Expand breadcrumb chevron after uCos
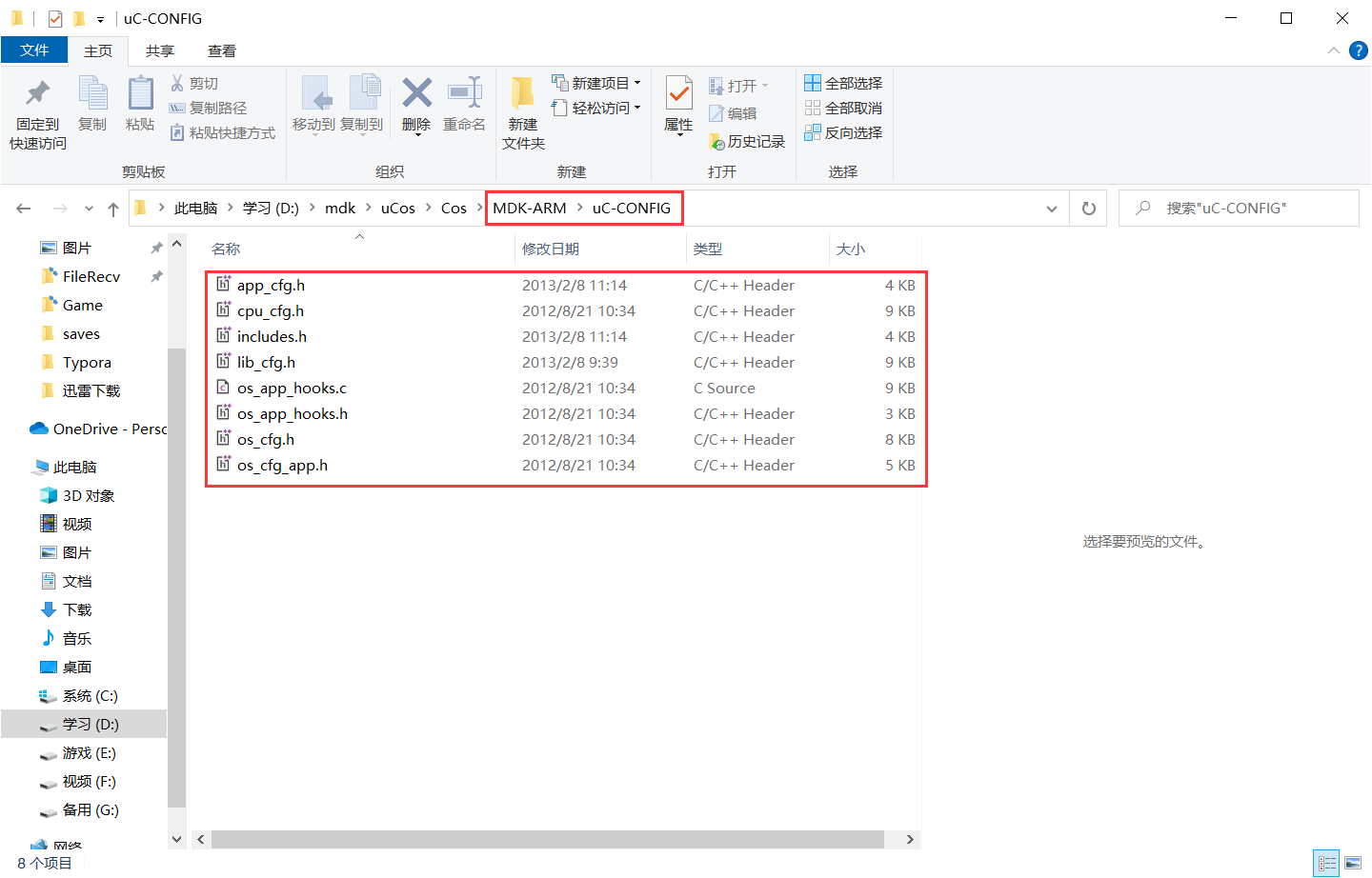Image resolution: width=1372 pixels, height=878 pixels. point(428,208)
